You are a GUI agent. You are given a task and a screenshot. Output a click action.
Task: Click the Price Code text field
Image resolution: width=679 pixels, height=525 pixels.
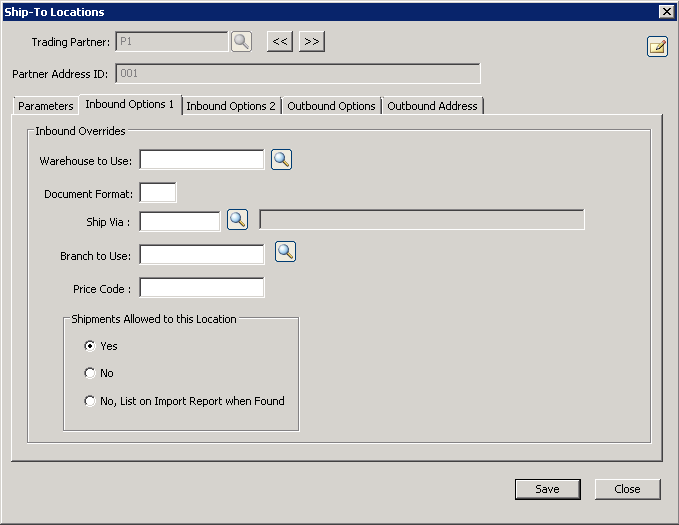(x=202, y=288)
